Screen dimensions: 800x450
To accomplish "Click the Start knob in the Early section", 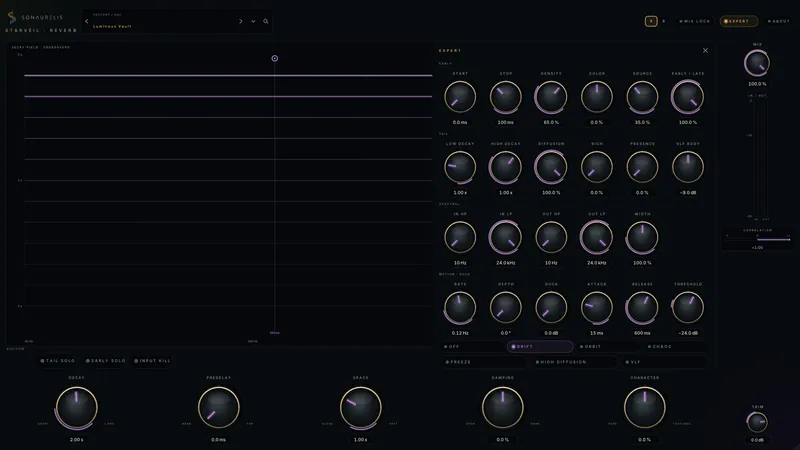I will click(460, 97).
